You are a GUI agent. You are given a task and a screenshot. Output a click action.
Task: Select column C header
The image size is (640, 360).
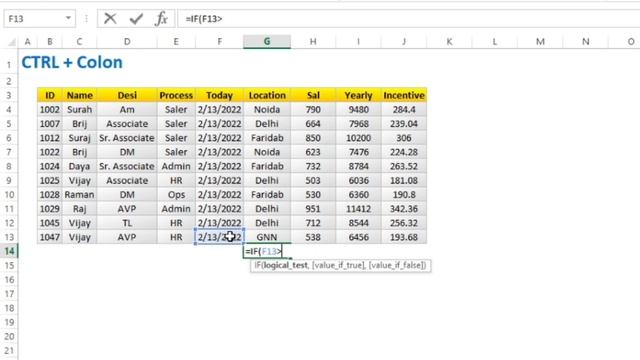(x=79, y=42)
